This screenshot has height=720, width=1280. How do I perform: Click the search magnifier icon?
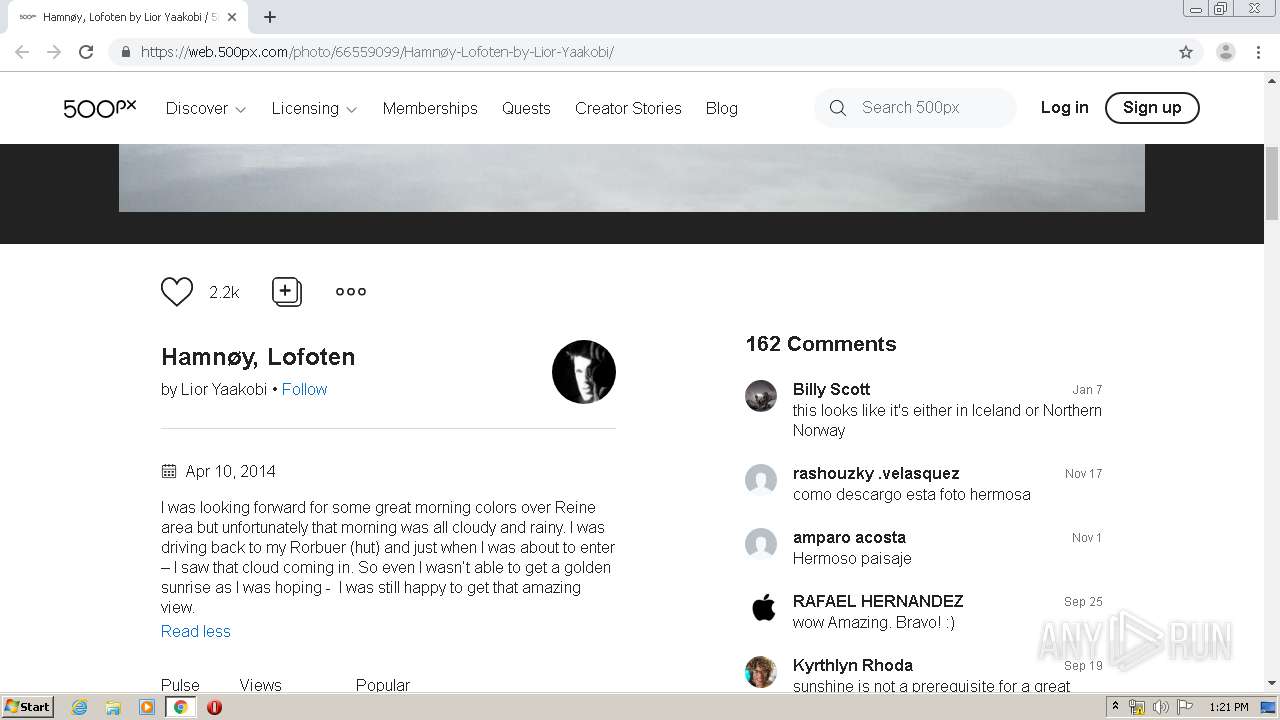point(838,108)
